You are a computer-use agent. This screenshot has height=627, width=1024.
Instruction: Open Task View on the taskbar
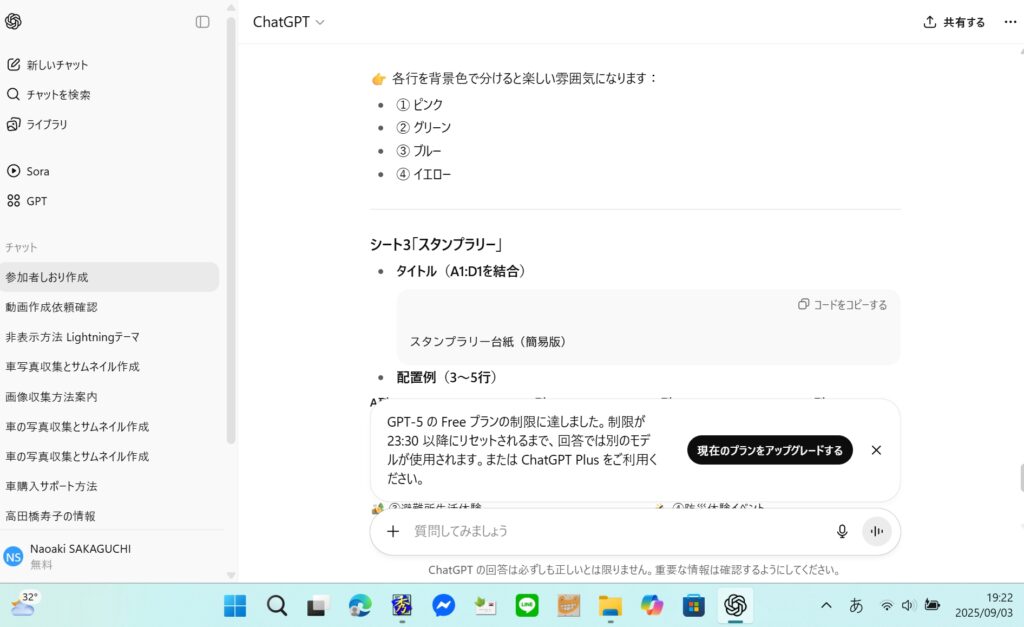tap(318, 606)
